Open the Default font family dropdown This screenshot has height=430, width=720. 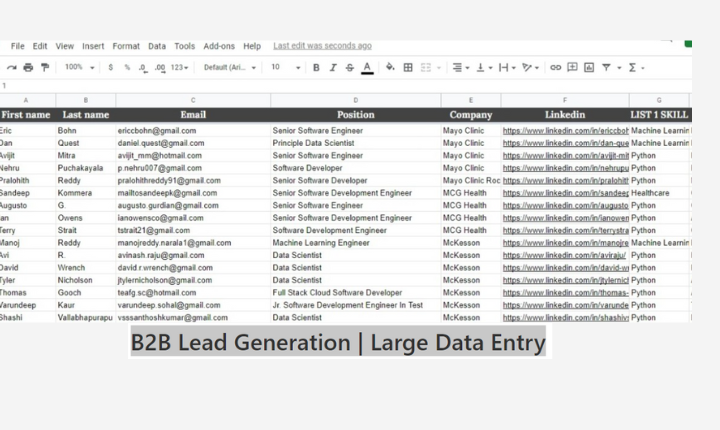click(x=230, y=67)
